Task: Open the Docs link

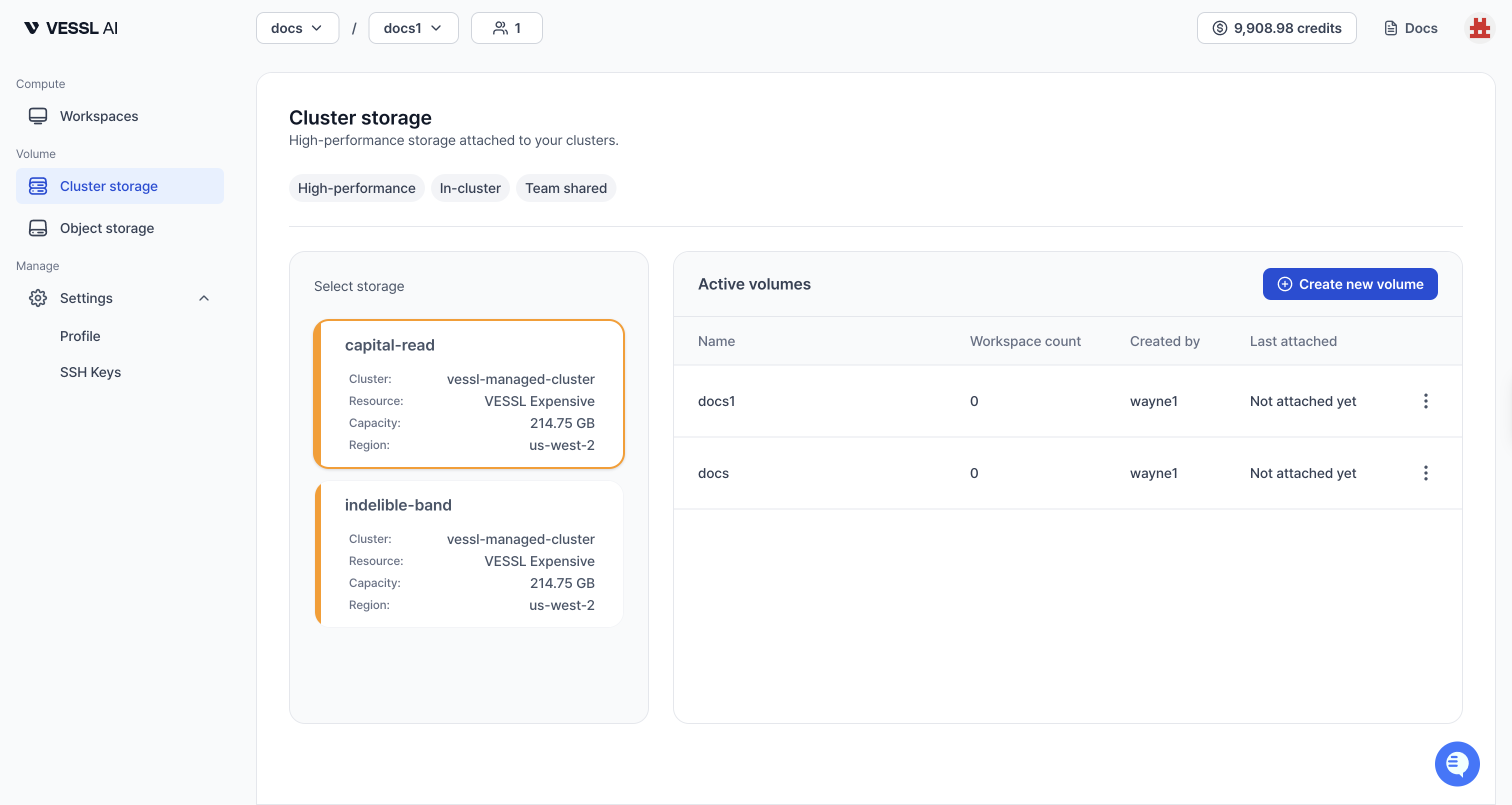Action: tap(1410, 27)
